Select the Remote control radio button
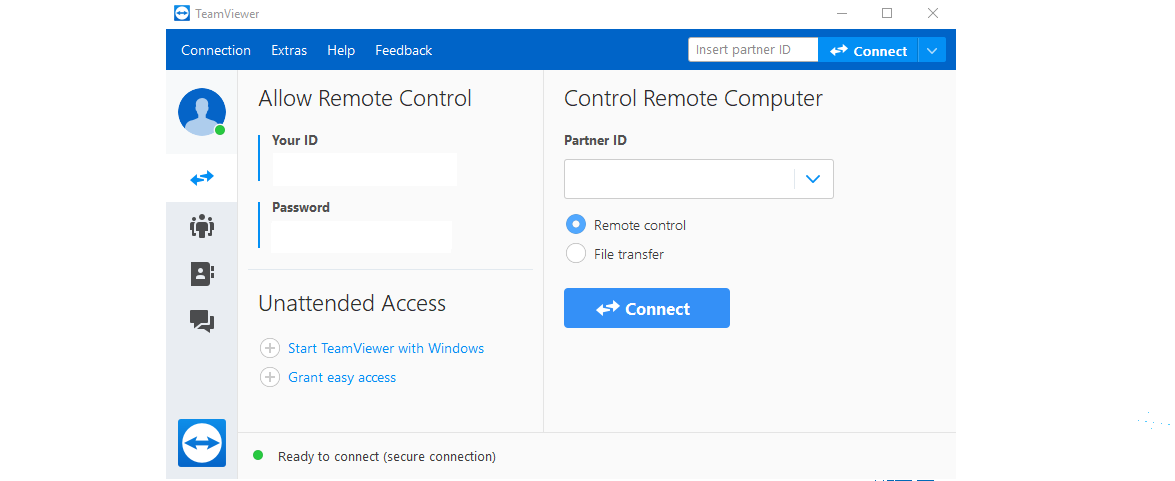This screenshot has width=1175, height=481. click(576, 225)
